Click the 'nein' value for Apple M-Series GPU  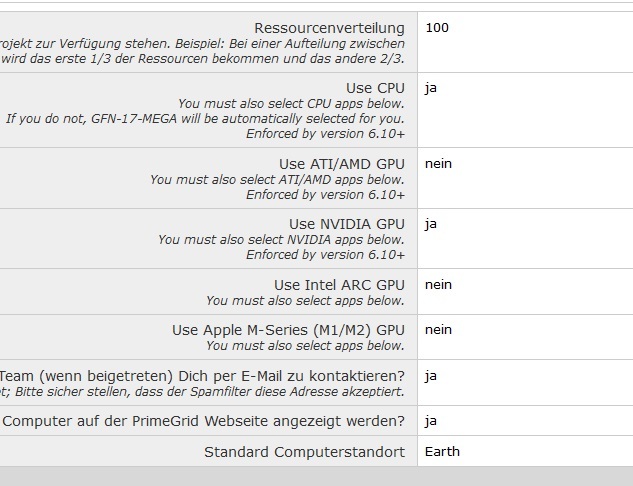[438, 329]
